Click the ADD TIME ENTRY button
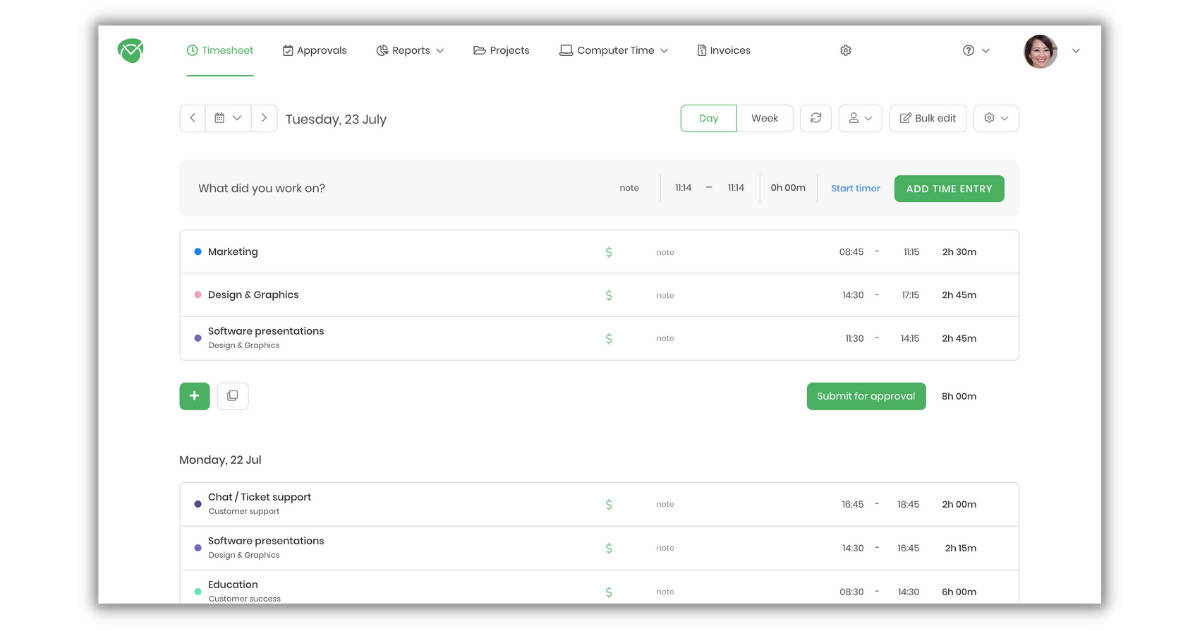Viewport: 1200px width, 630px height. [x=949, y=188]
